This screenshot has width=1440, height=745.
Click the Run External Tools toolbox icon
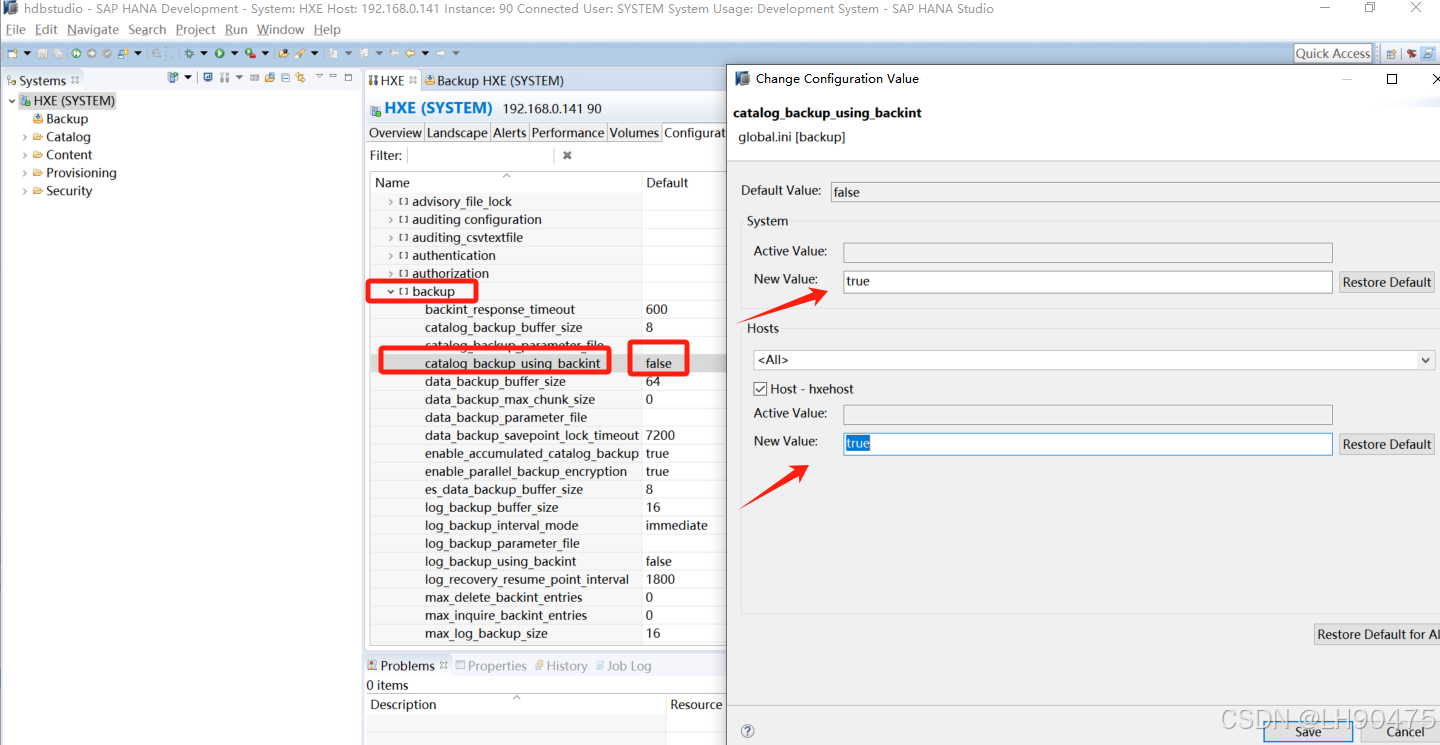(x=250, y=53)
